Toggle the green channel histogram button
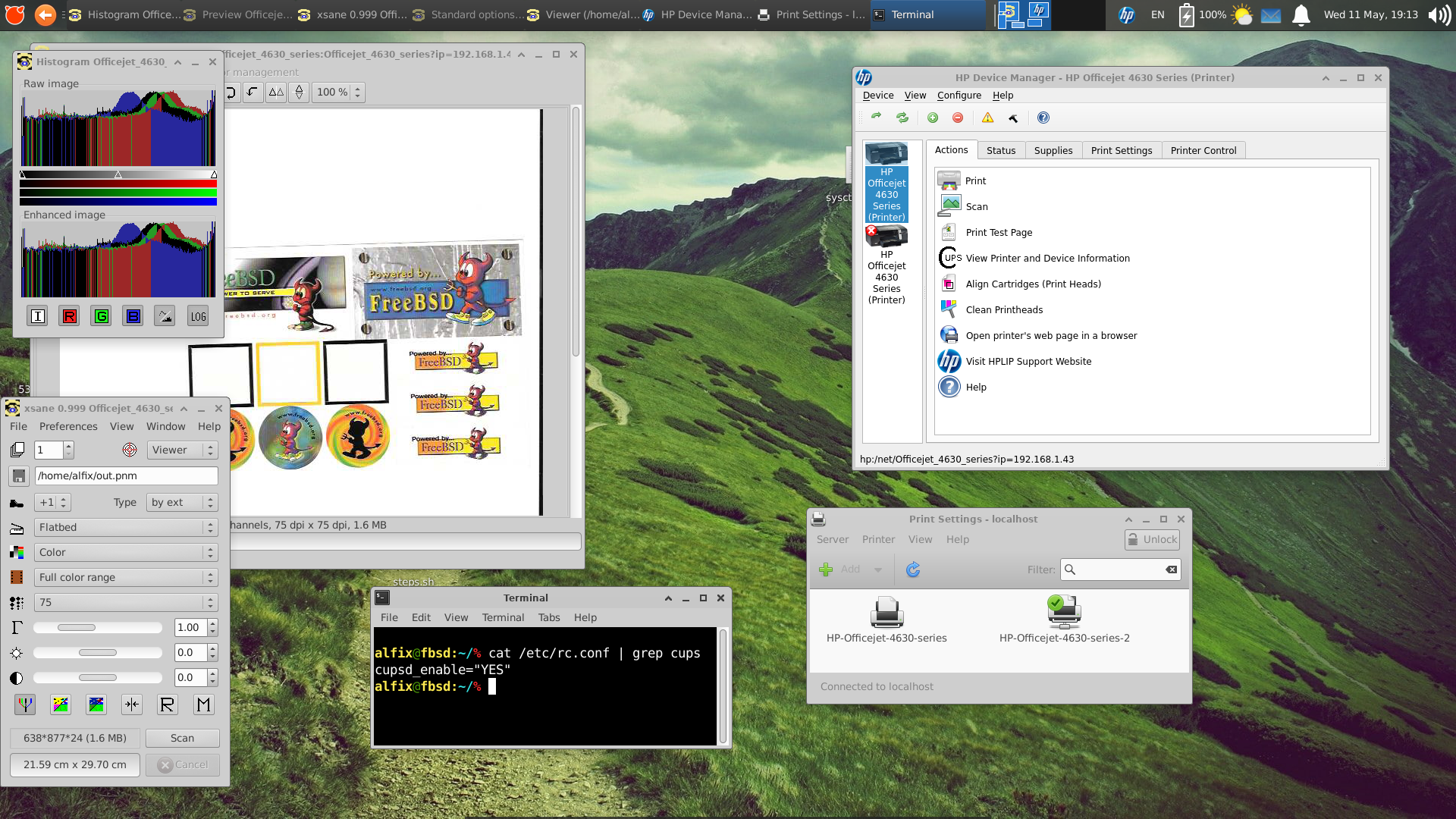This screenshot has height=819, width=1456. [102, 316]
